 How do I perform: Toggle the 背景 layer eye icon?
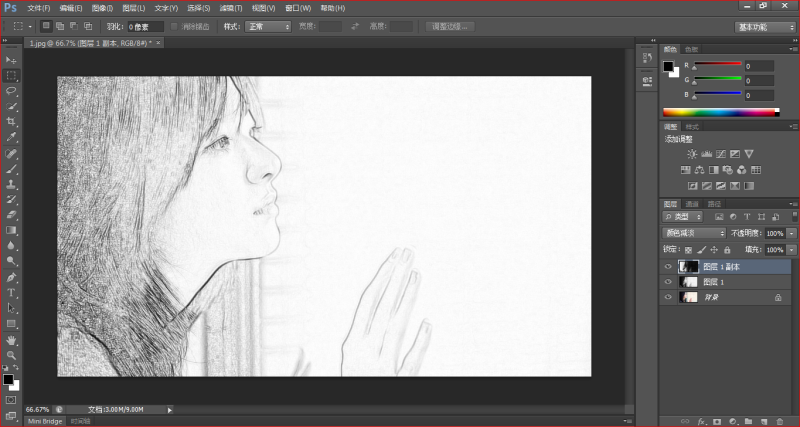coord(668,298)
